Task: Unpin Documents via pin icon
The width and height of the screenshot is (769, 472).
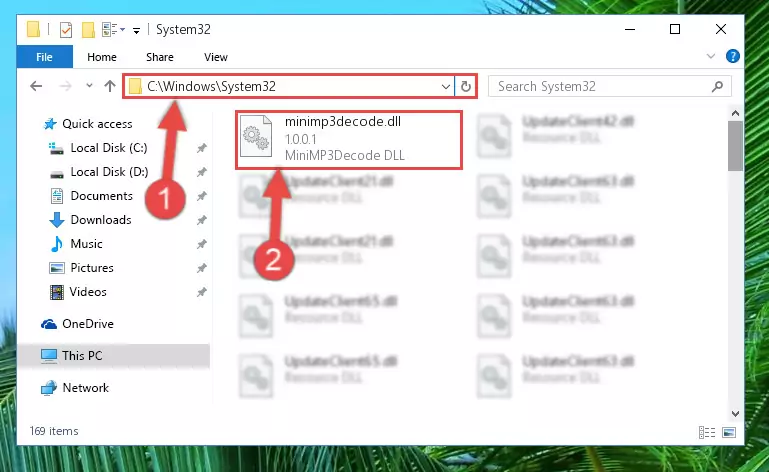Action: [x=202, y=196]
